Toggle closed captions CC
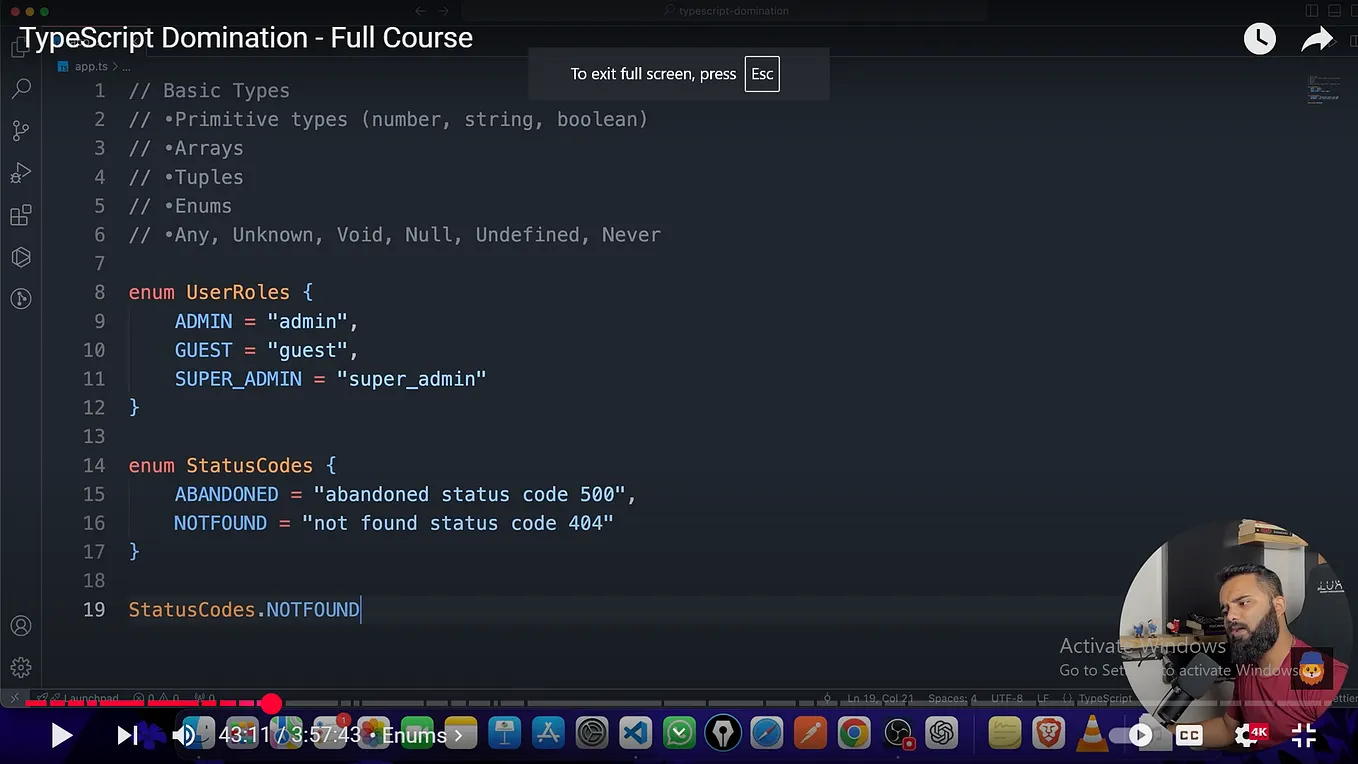The width and height of the screenshot is (1358, 764). pos(1189,735)
